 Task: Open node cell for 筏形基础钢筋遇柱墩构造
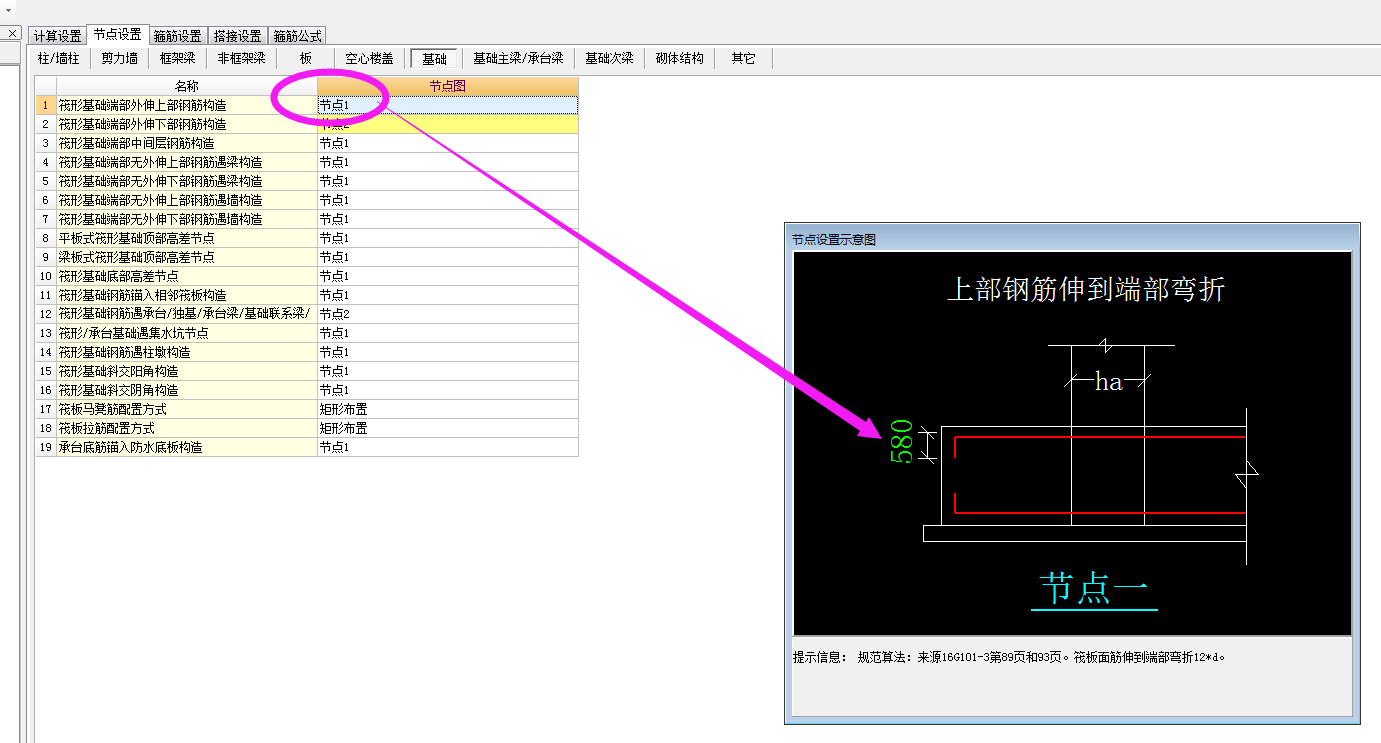[x=448, y=352]
